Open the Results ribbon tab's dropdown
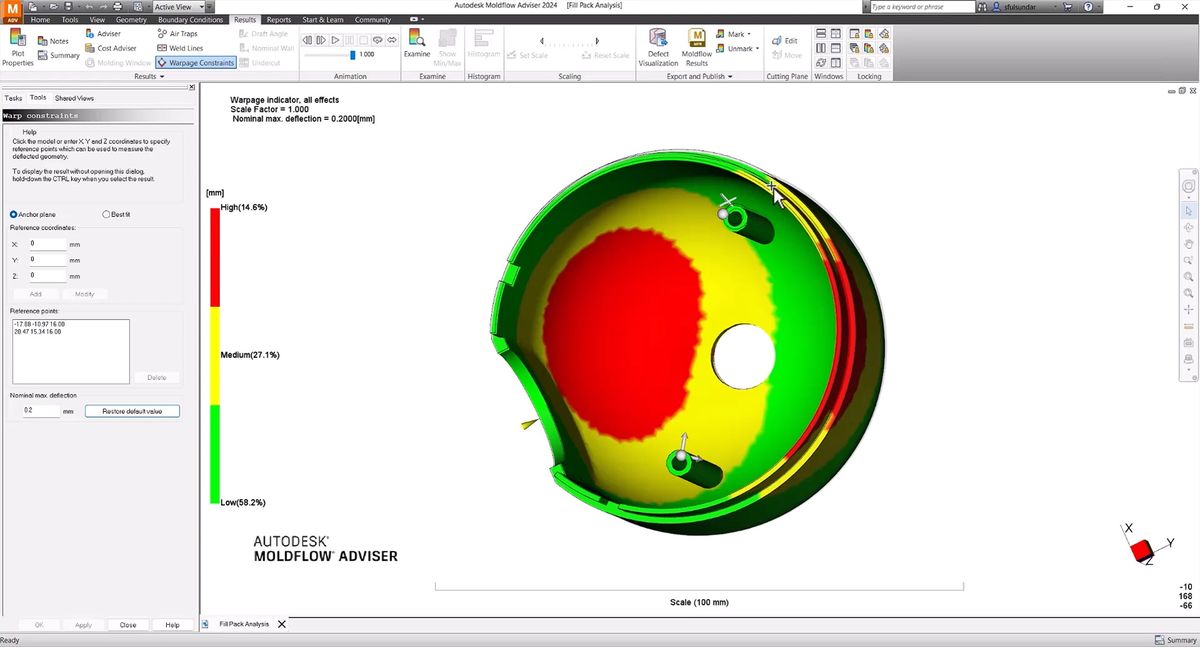This screenshot has width=1200, height=647. 161,76
